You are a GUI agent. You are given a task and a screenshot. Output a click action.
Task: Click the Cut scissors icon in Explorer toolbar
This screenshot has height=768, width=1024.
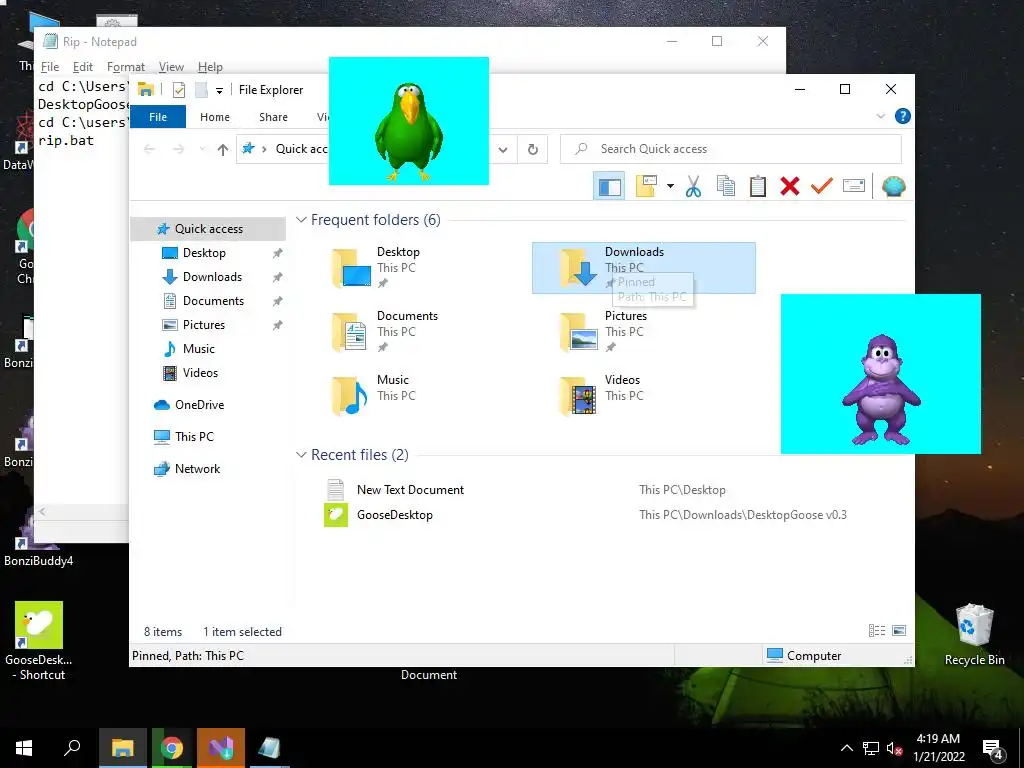693,186
